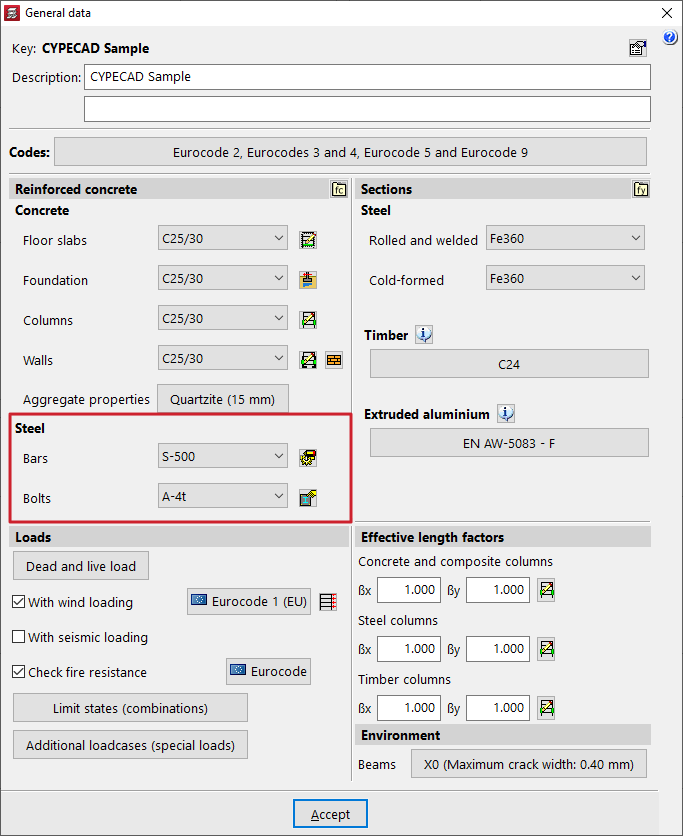This screenshot has height=836, width=683.
Task: Click X0 maximum crack width environment button
Action: point(529,764)
